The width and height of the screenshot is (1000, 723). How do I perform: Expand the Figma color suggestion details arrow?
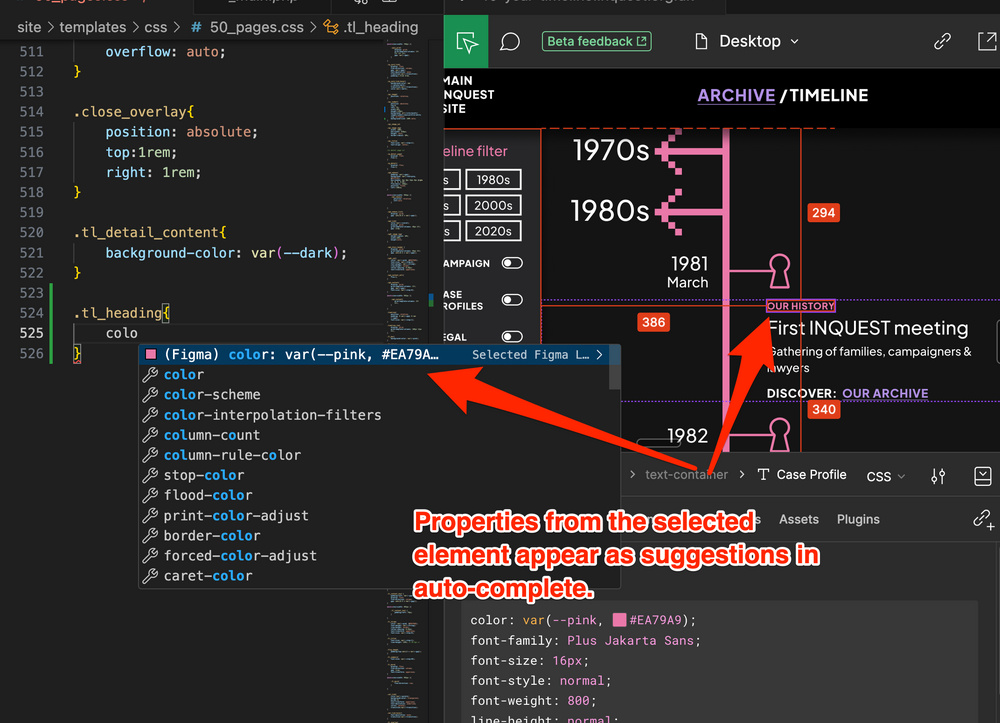[599, 354]
